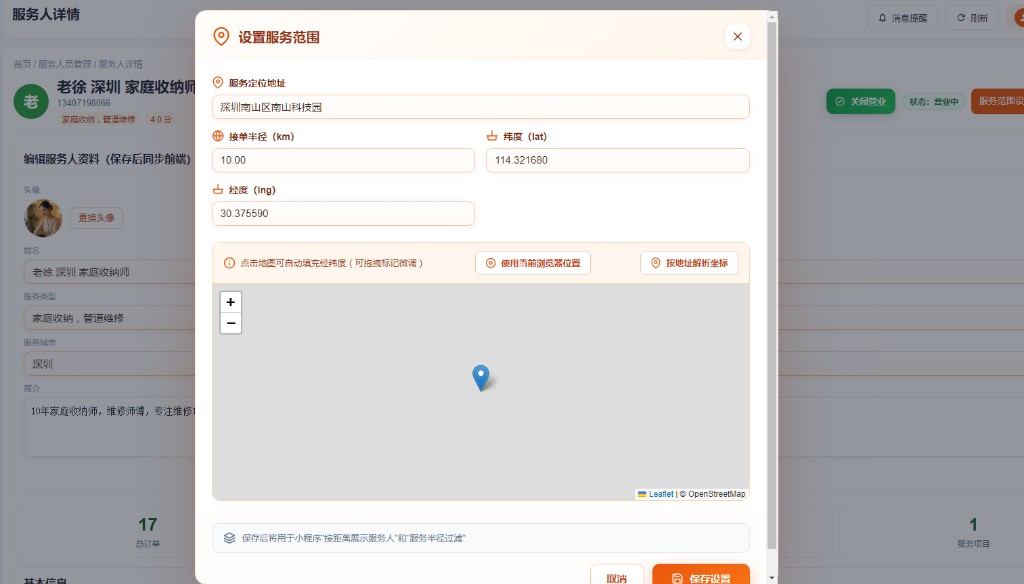Click the 经度 (lng) input field

[x=344, y=214]
